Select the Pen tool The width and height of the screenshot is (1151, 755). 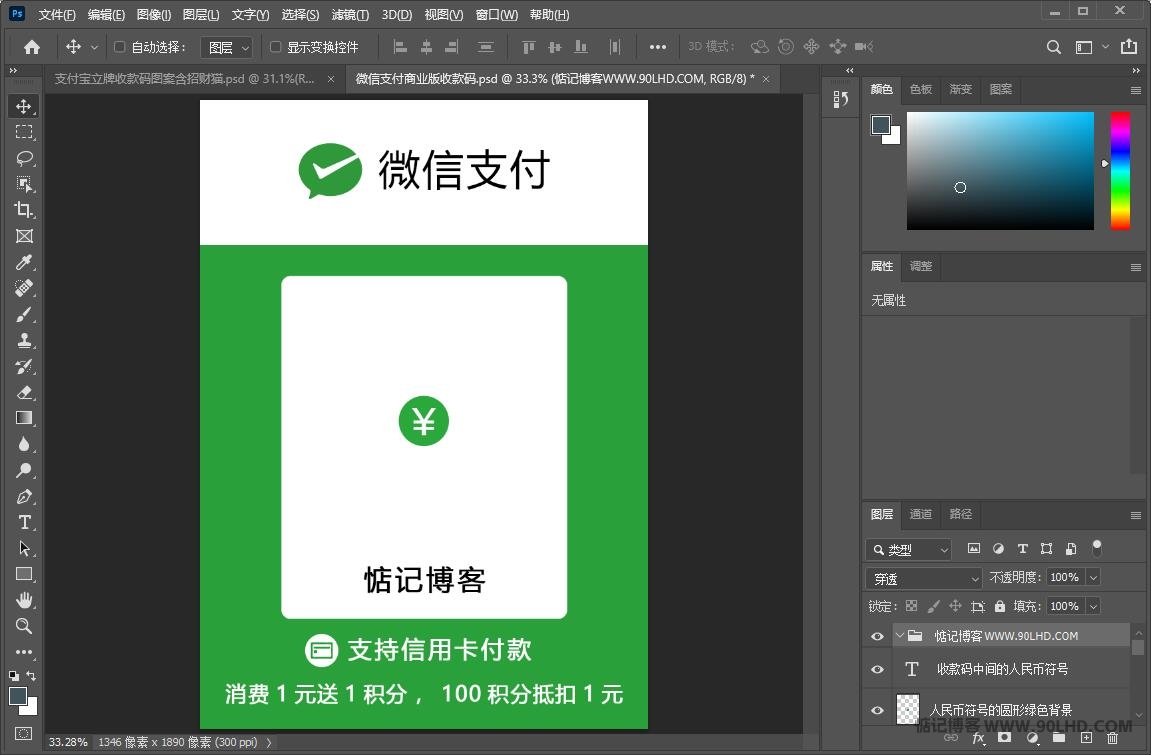coord(23,497)
